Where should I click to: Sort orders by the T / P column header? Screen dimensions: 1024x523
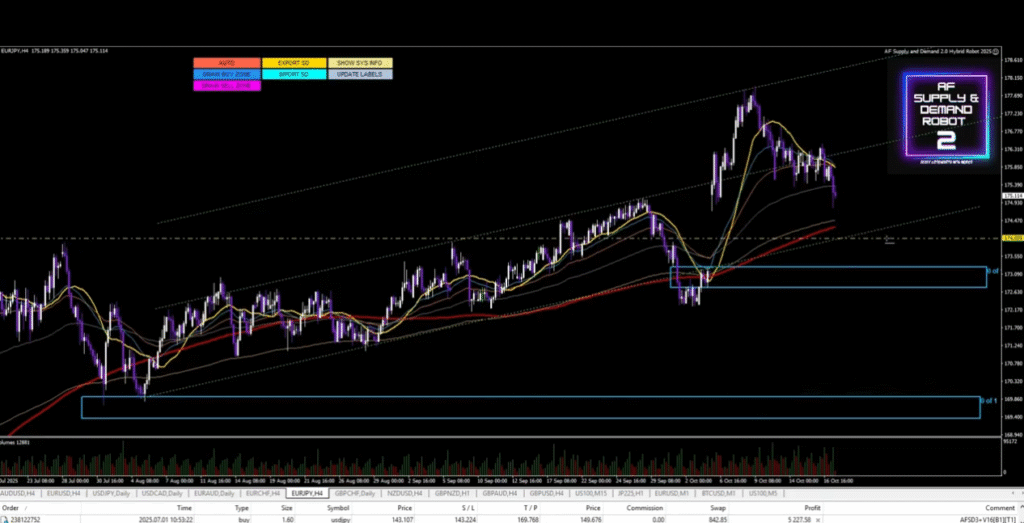click(530, 507)
